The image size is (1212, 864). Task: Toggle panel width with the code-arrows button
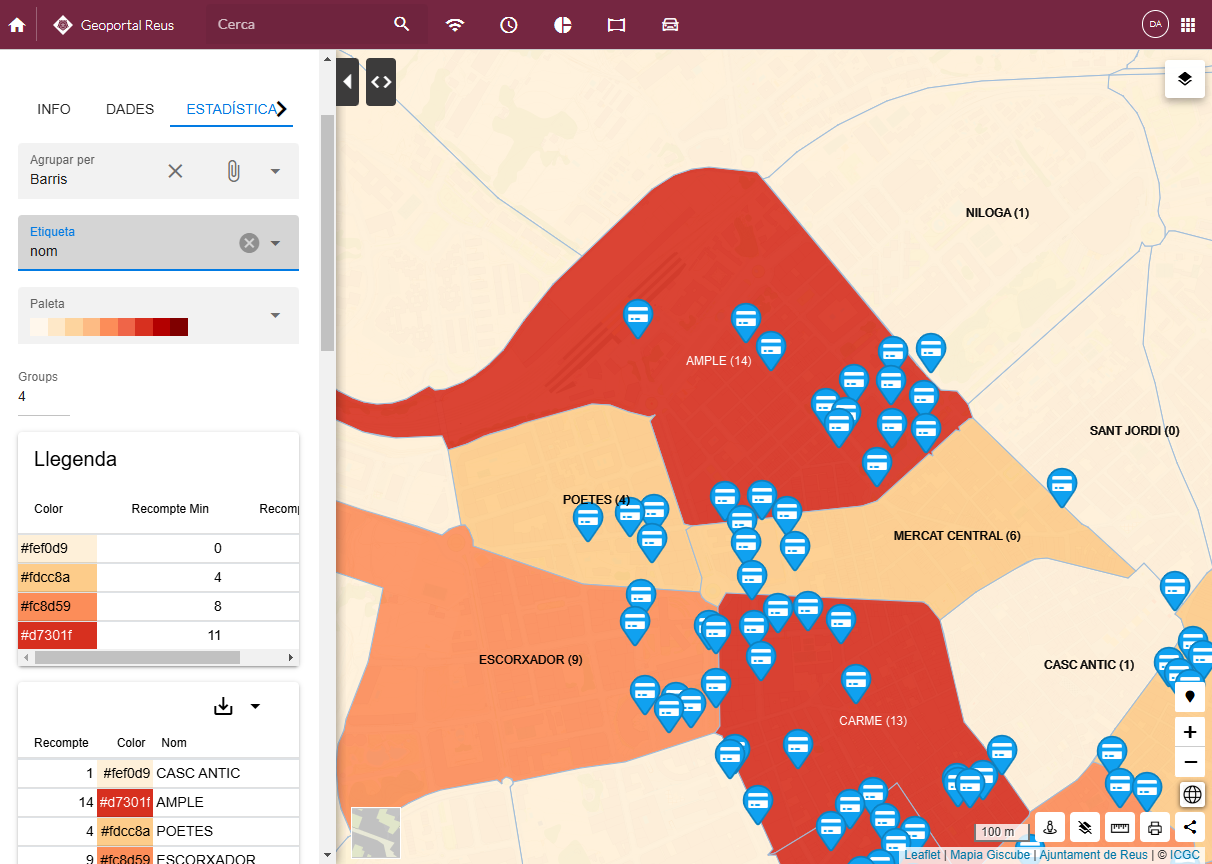(381, 82)
